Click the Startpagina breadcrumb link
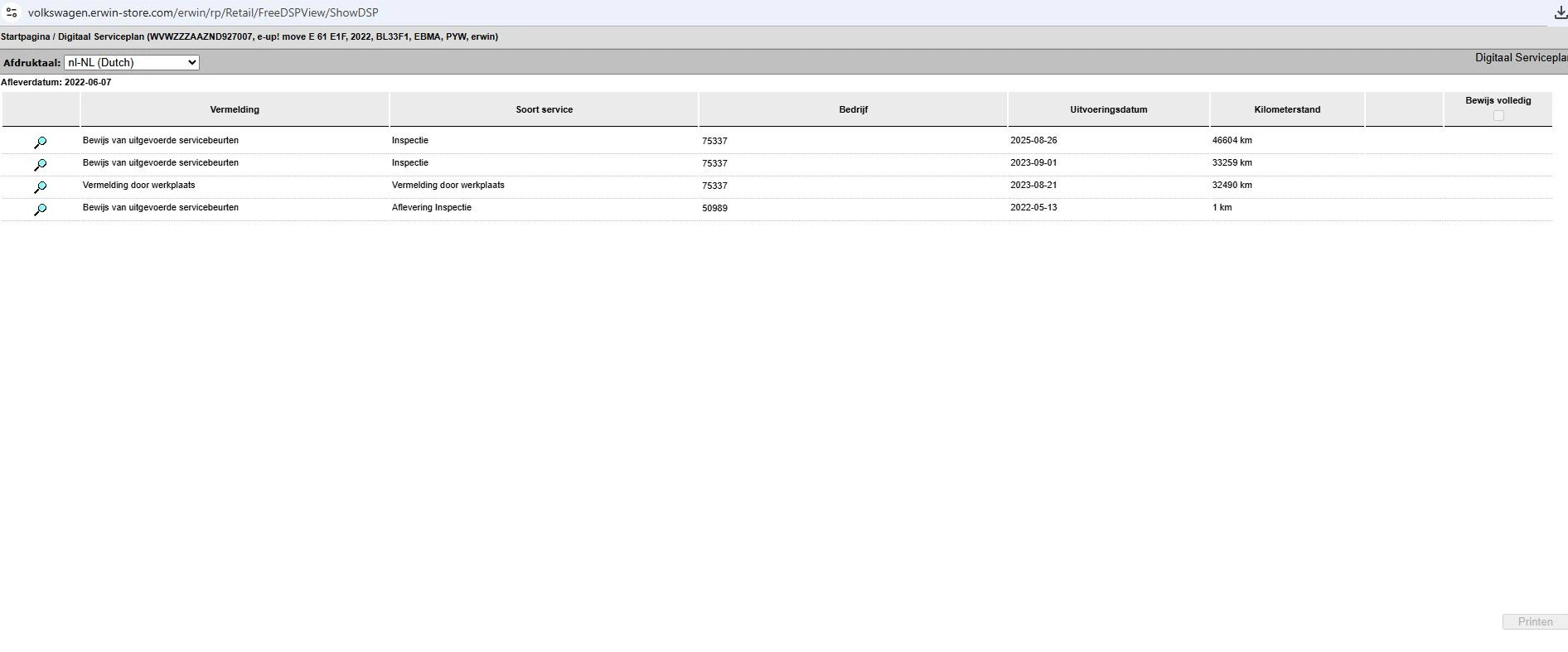1568x652 pixels. point(26,36)
